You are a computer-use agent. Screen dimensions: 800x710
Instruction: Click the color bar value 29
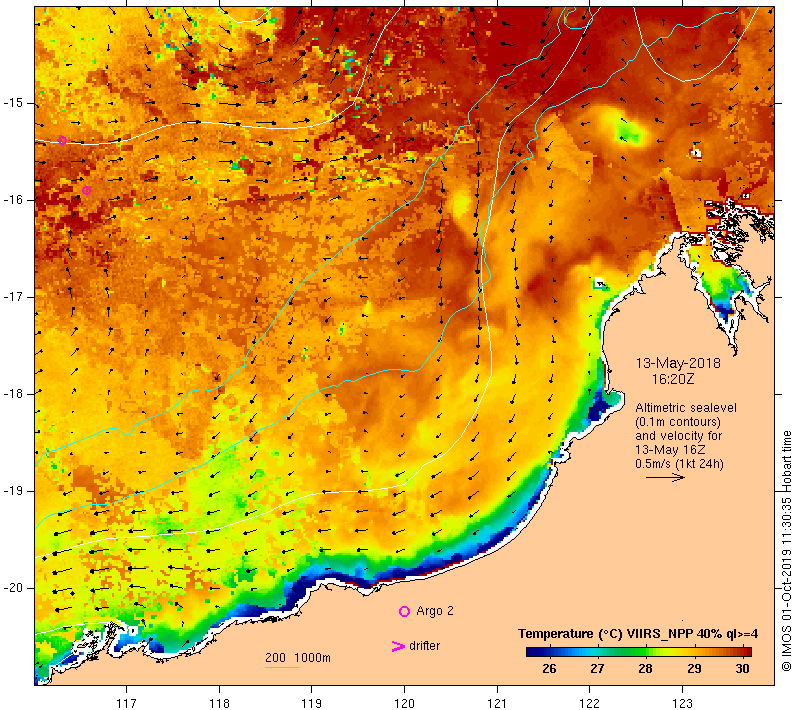[x=694, y=668]
